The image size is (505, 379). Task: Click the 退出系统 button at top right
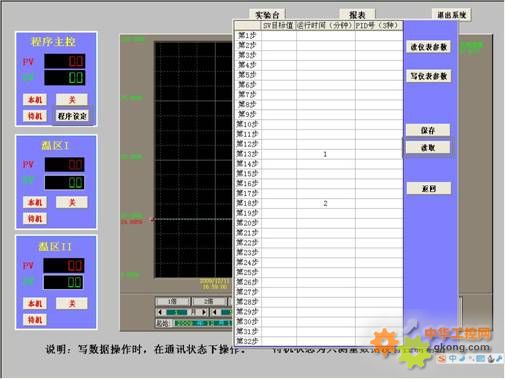point(452,15)
